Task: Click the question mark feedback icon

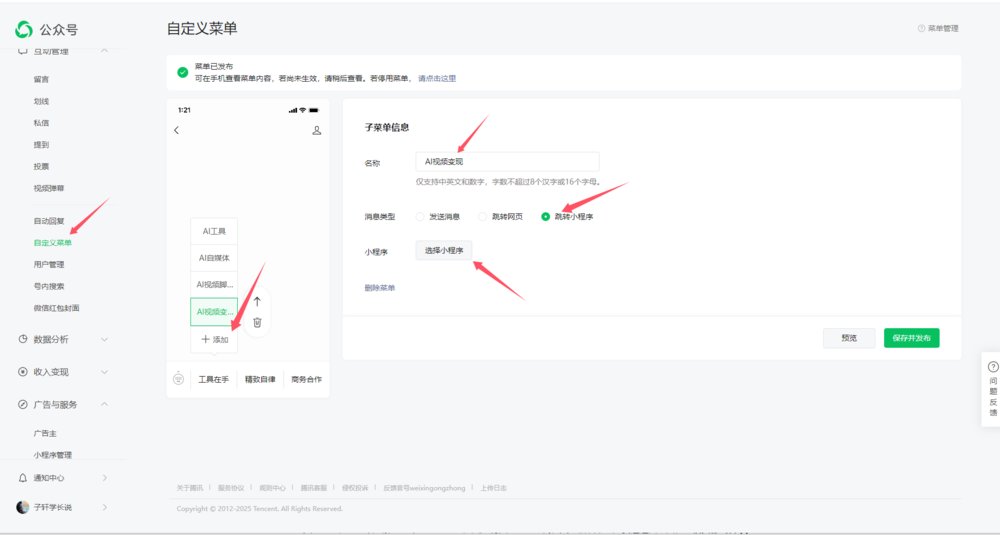Action: (993, 367)
